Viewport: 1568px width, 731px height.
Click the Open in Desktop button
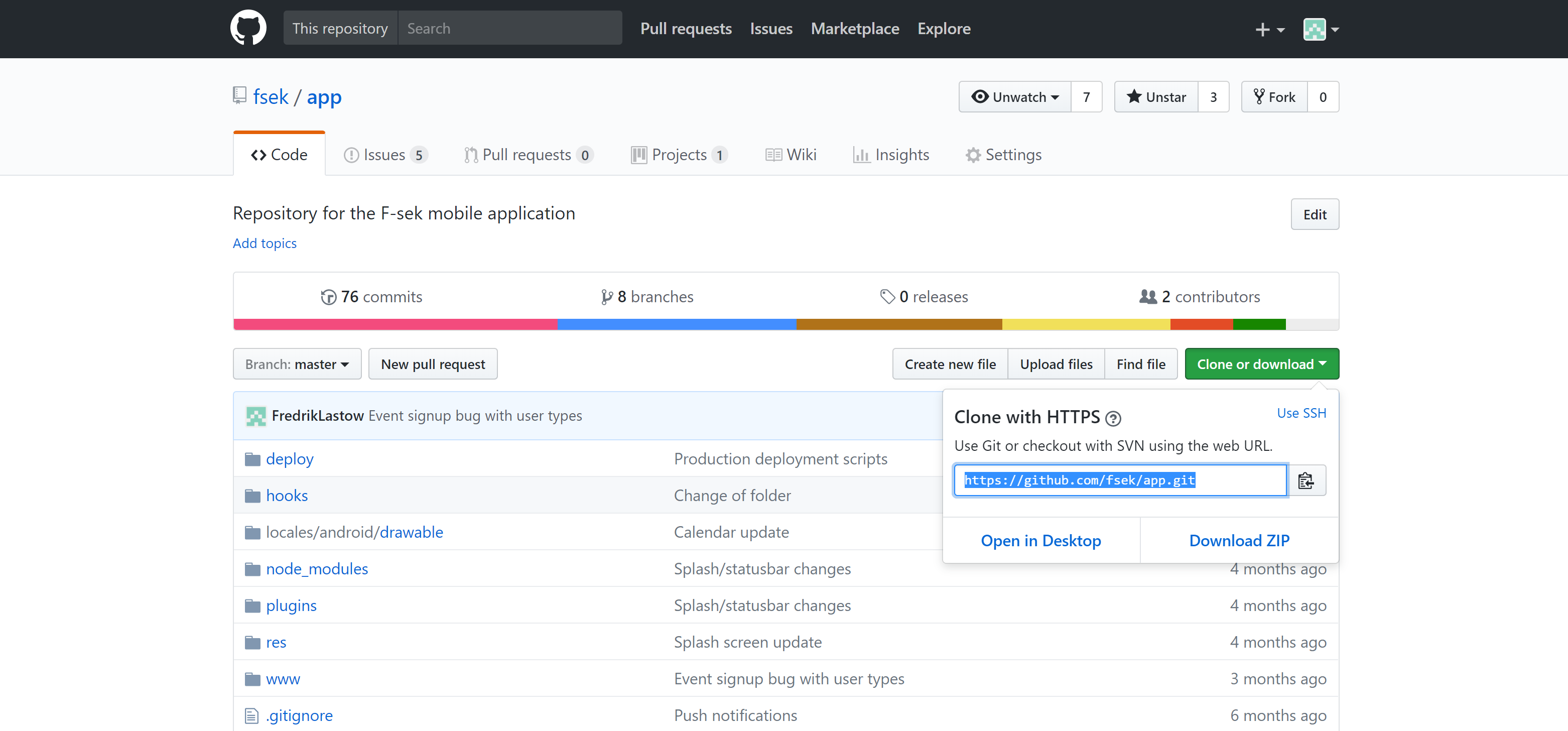click(x=1041, y=540)
